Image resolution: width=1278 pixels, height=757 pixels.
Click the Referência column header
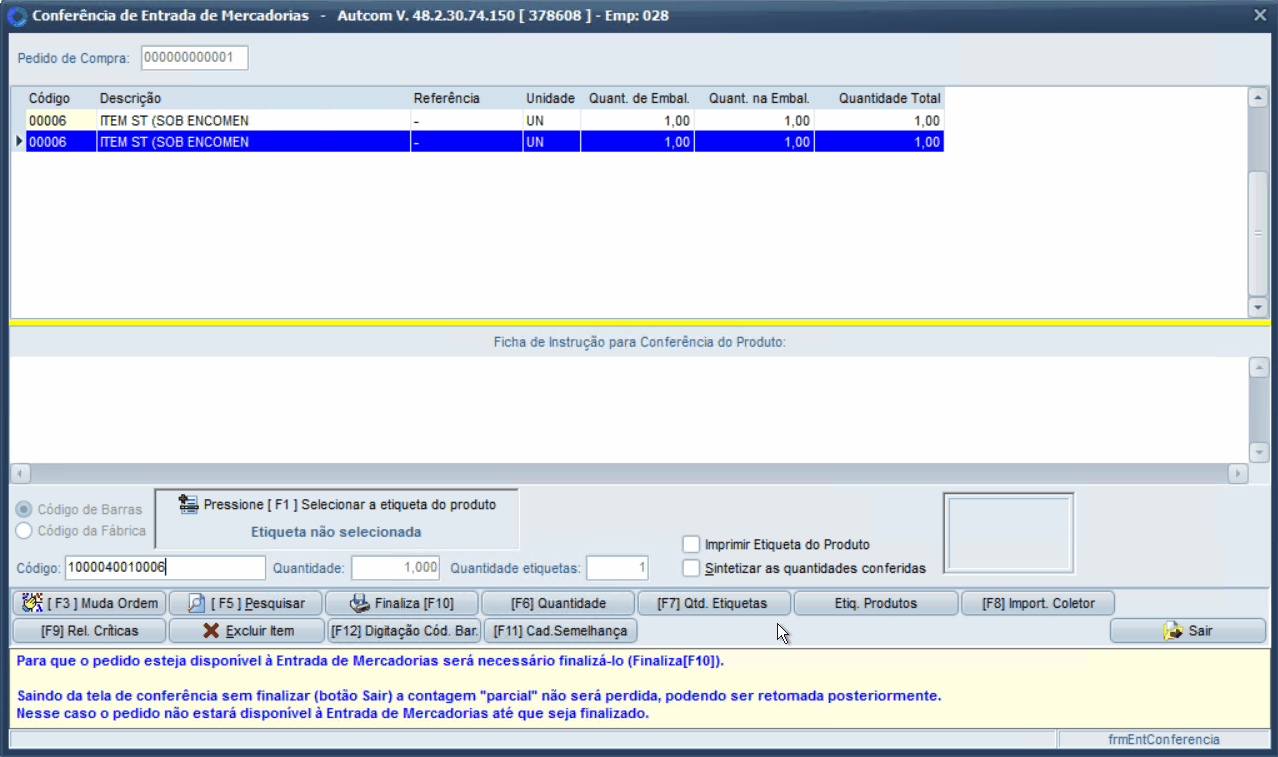pyautogui.click(x=466, y=98)
